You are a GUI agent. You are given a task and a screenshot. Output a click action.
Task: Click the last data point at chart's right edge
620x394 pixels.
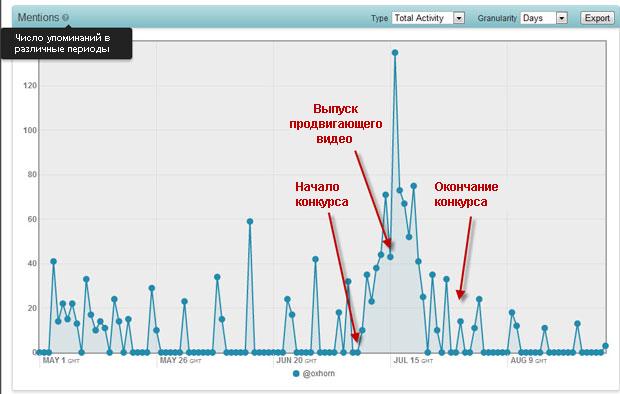tap(605, 346)
